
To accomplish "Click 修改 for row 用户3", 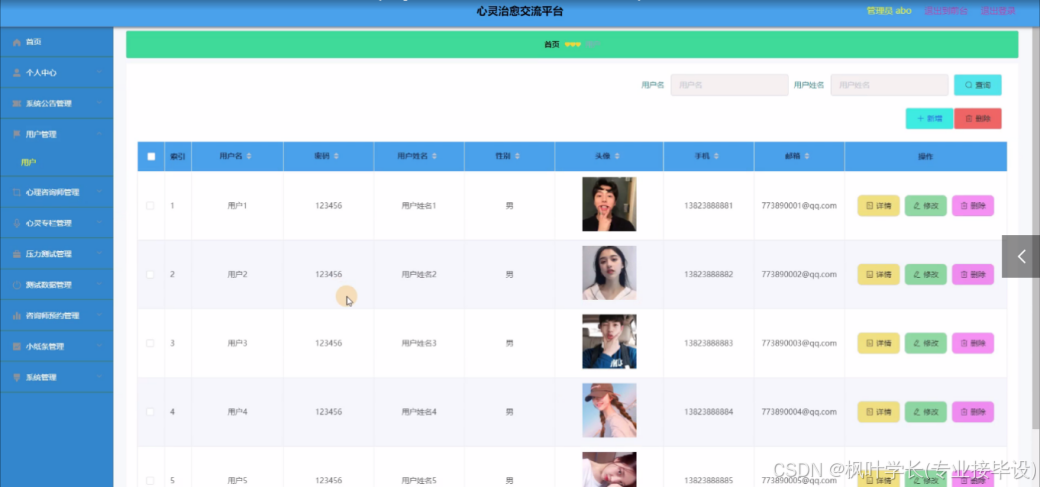I will 925,343.
